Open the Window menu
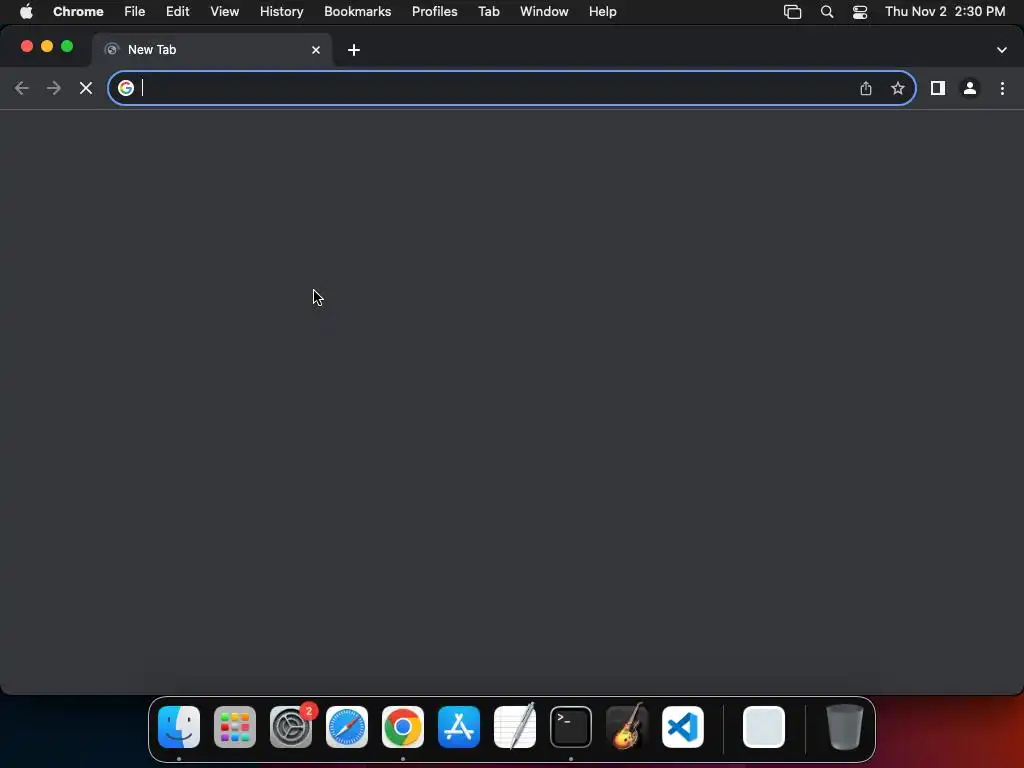The height and width of the screenshot is (768, 1024). click(544, 12)
